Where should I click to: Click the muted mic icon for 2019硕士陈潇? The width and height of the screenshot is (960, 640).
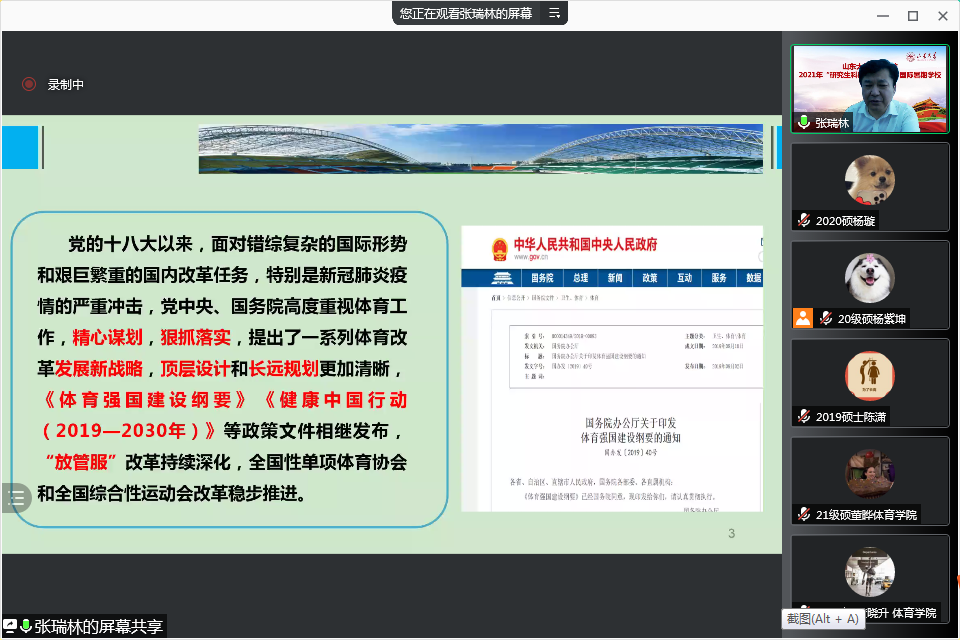(x=803, y=417)
